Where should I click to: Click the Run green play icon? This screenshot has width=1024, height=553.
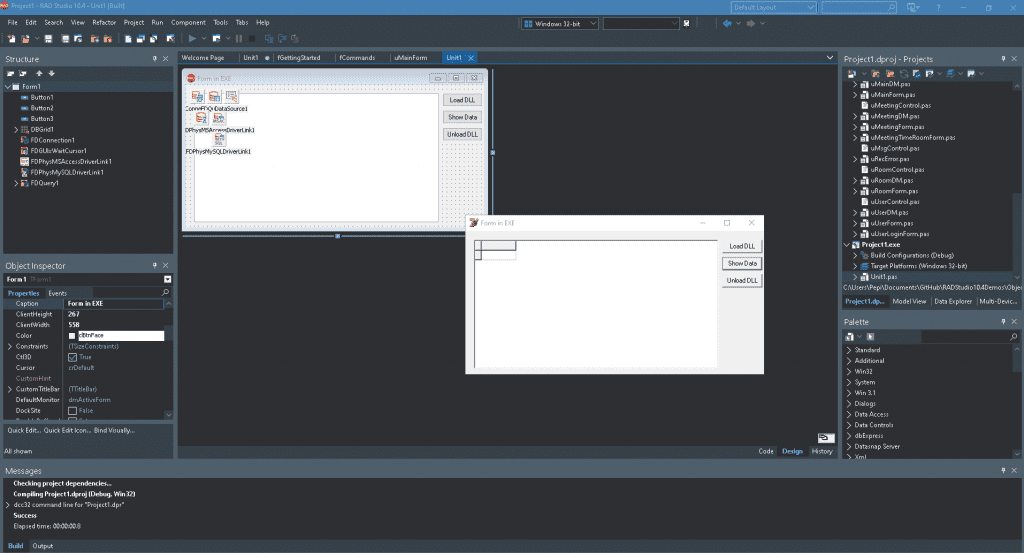192,39
